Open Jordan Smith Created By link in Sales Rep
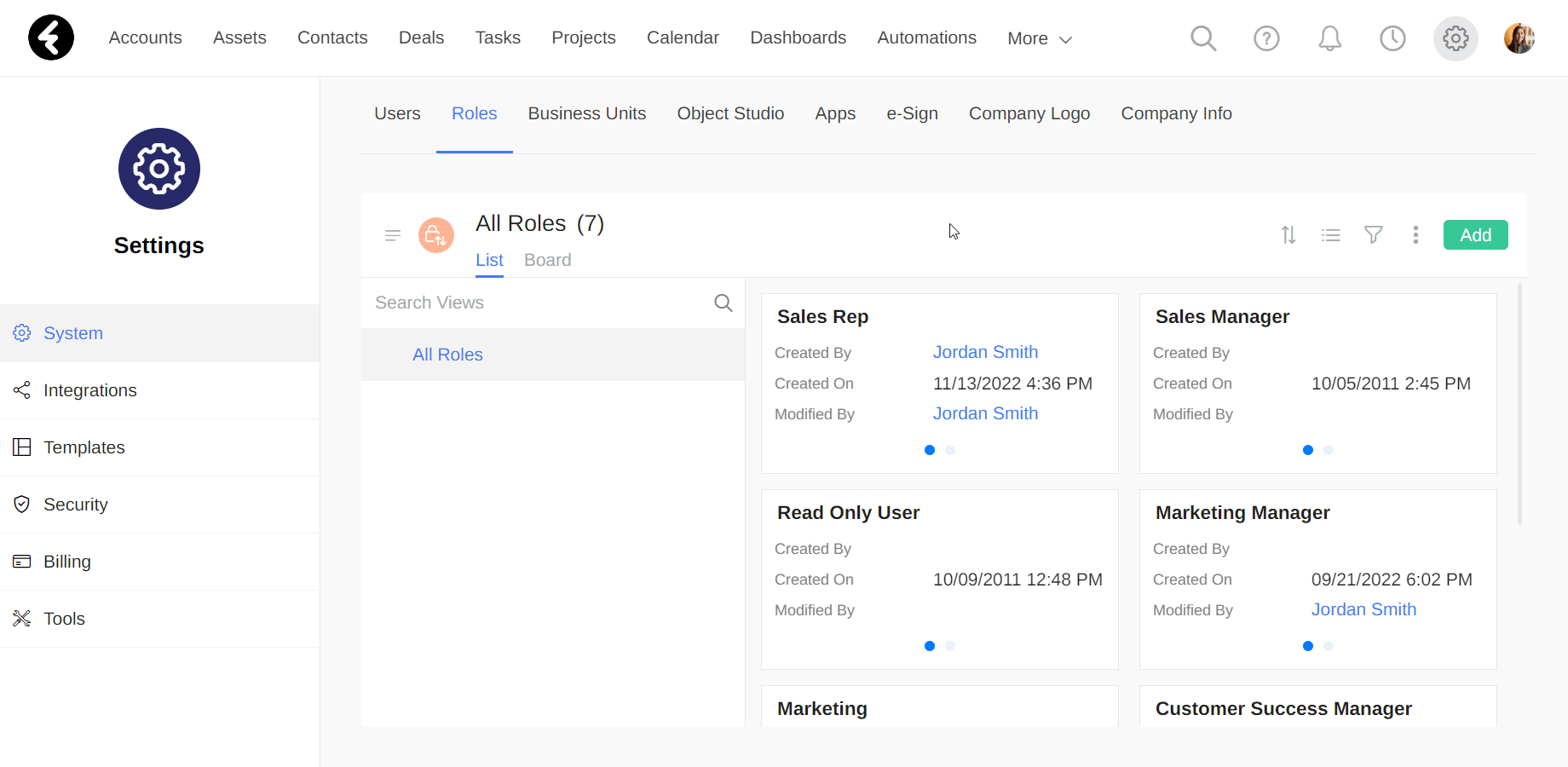Viewport: 1568px width, 767px height. pyautogui.click(x=985, y=352)
